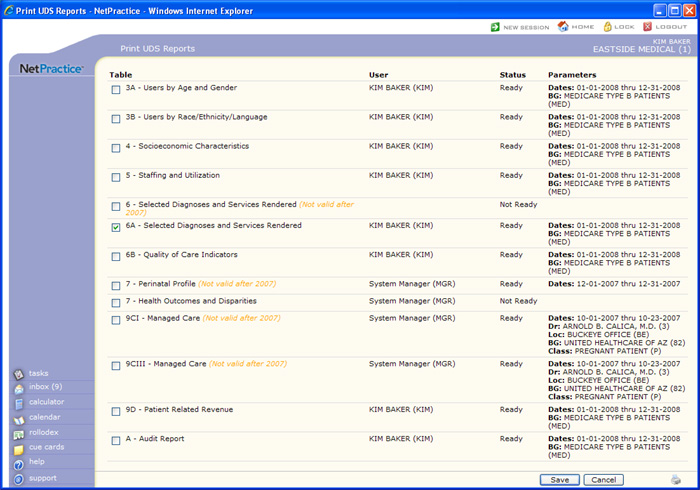
Task: Check A Audit Report box
Action: 116,440
